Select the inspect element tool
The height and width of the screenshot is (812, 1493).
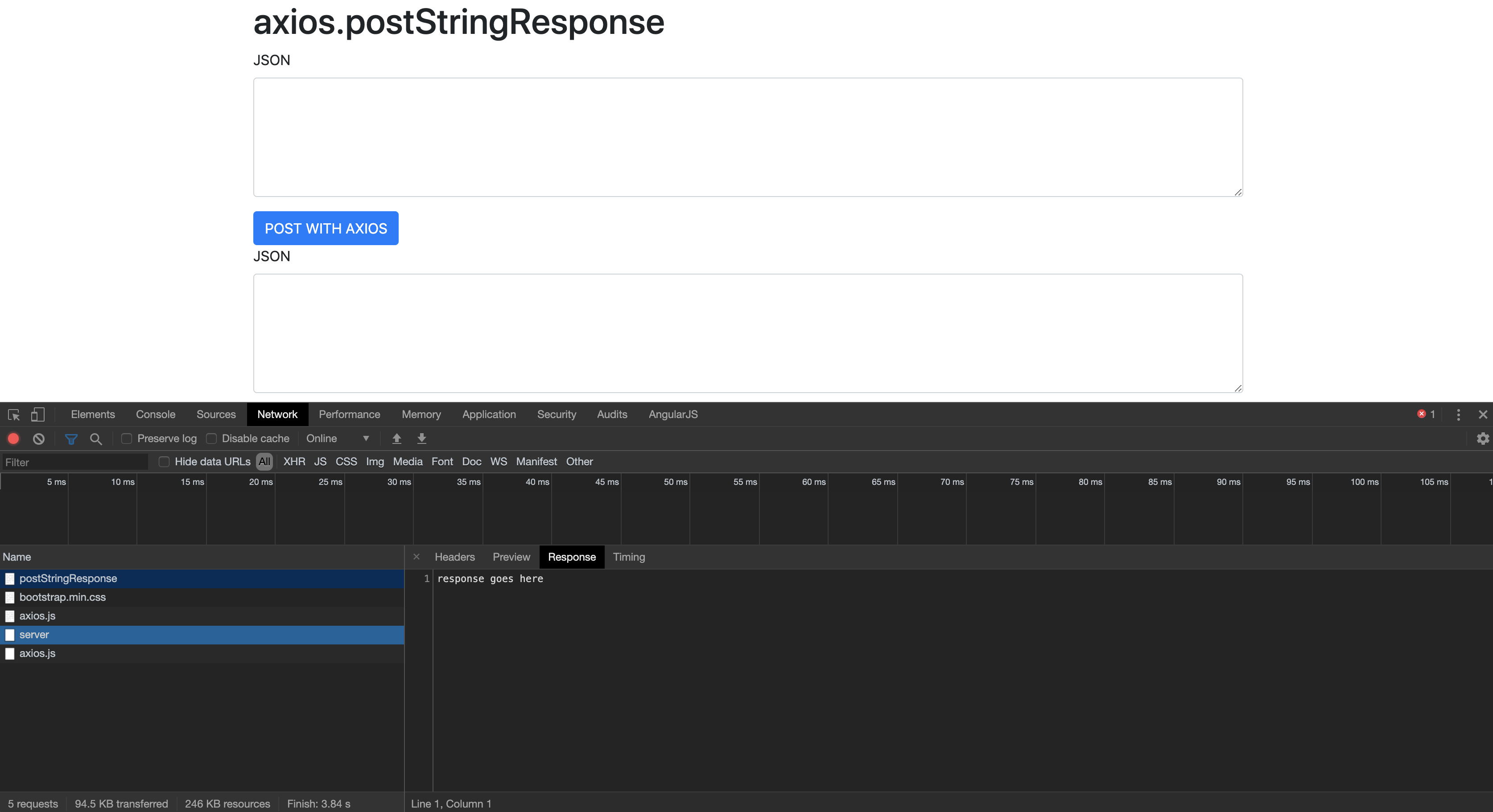click(x=13, y=414)
